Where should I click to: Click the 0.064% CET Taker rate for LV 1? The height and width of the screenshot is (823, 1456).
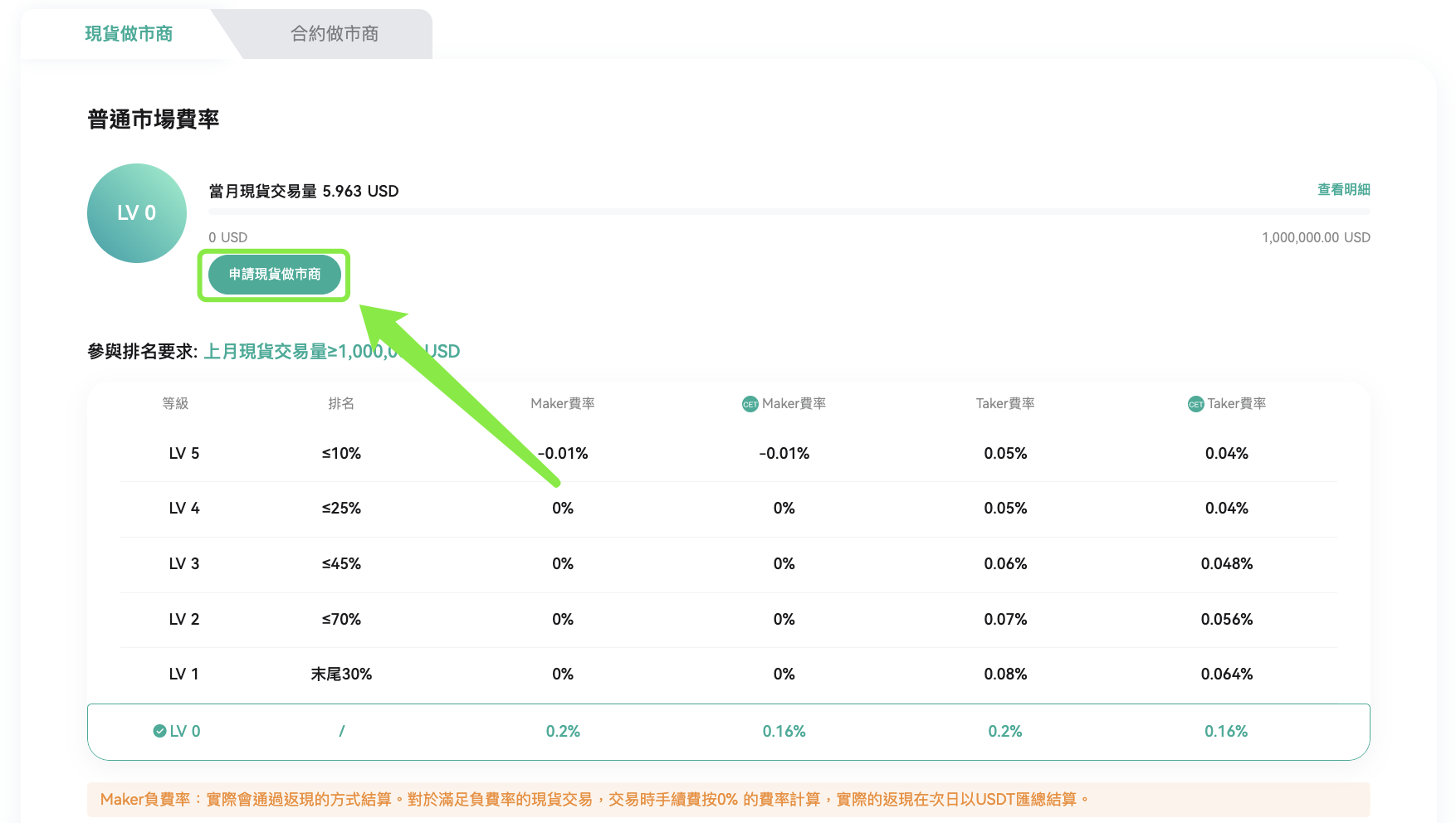(1227, 674)
